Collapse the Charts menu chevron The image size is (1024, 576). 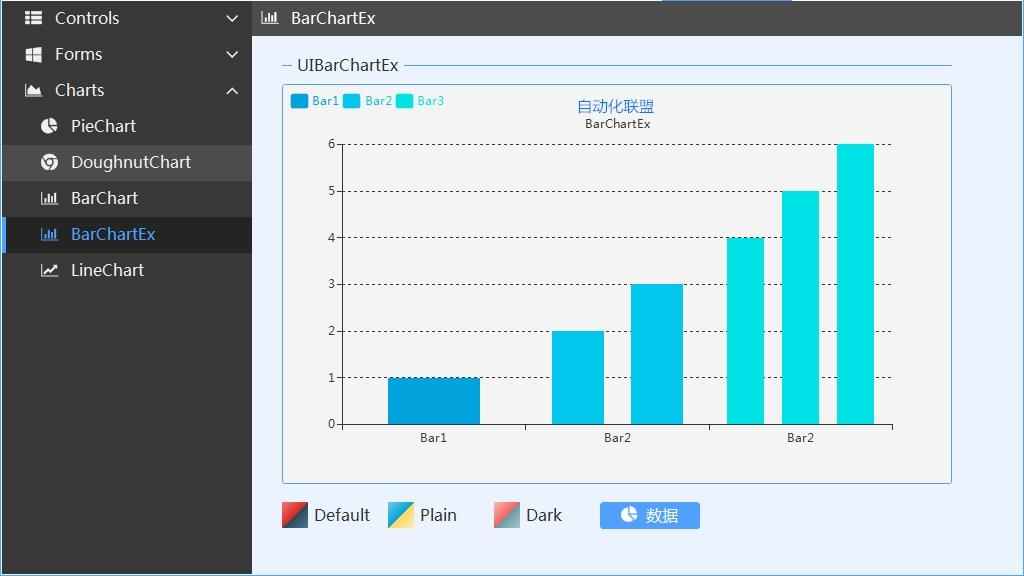(232, 91)
